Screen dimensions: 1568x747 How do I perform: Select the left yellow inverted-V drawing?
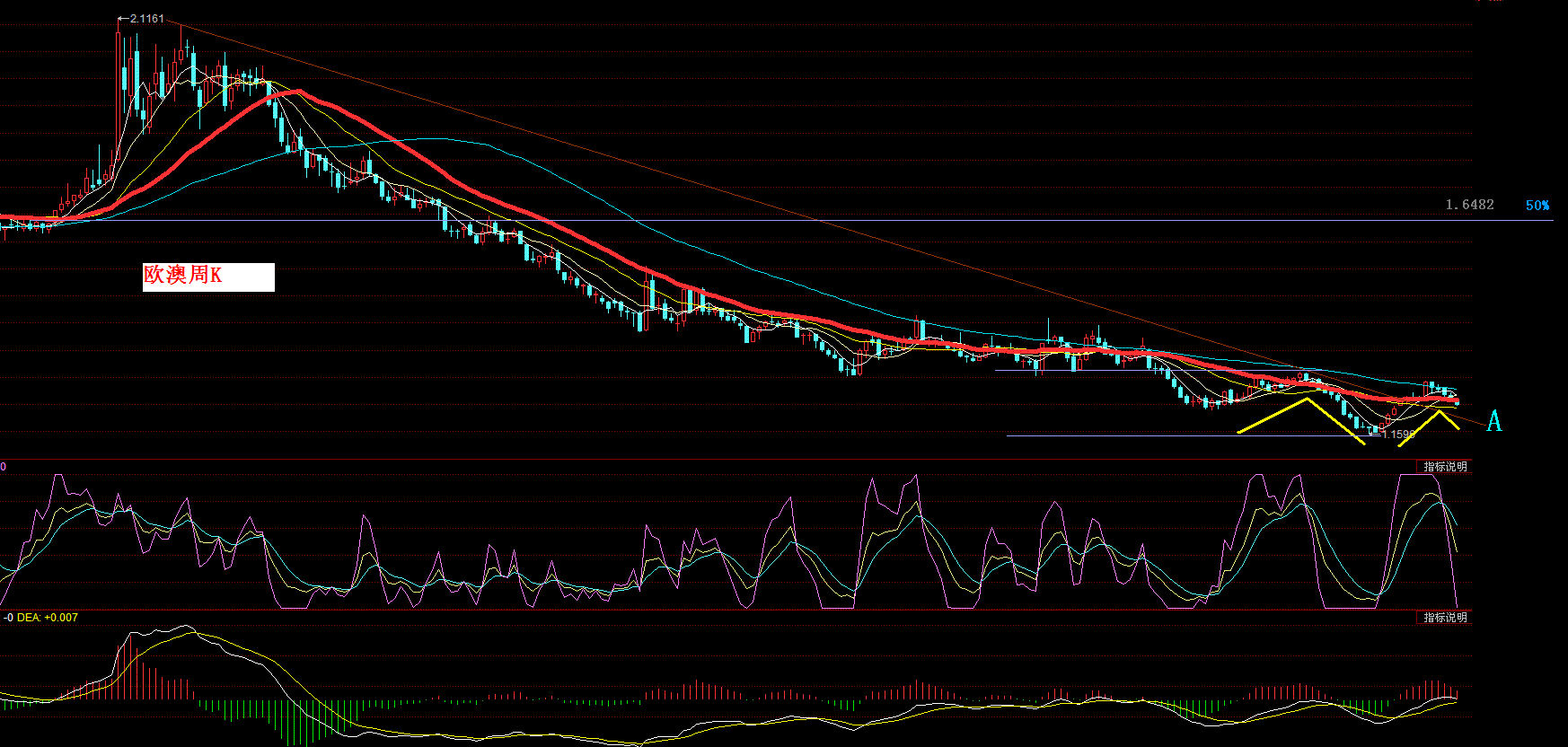pos(1302,420)
